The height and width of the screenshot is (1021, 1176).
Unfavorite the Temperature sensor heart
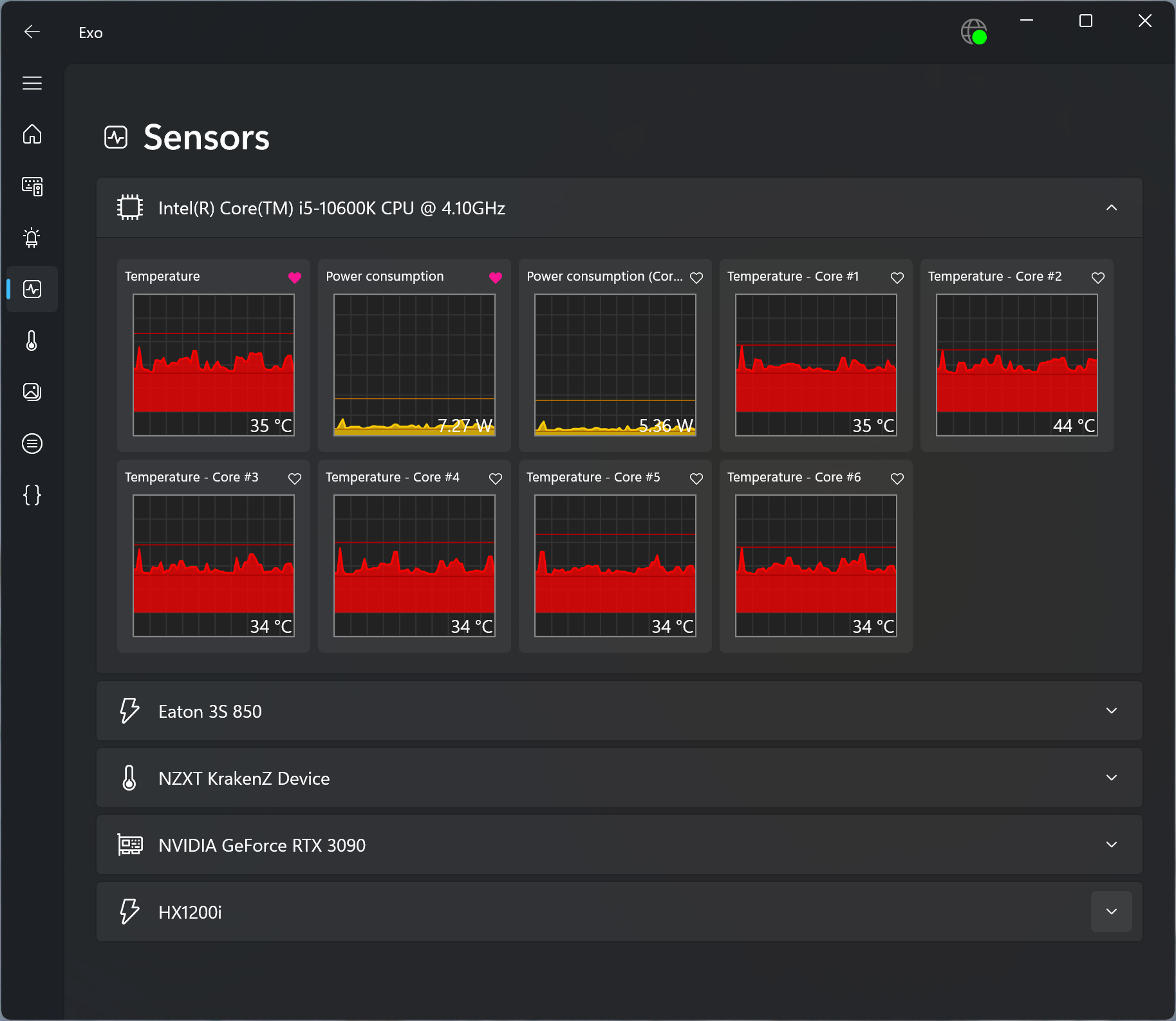(x=295, y=277)
